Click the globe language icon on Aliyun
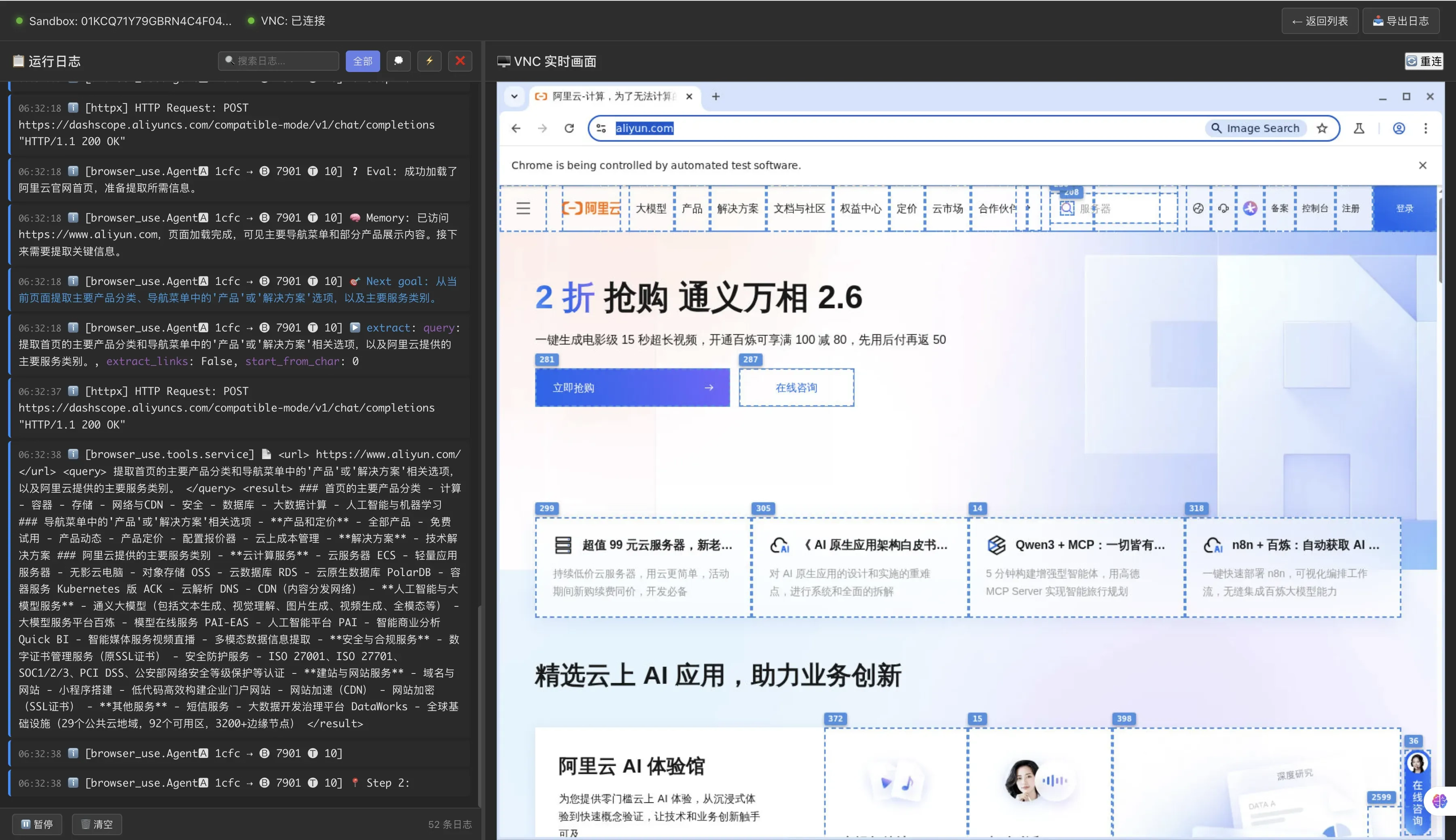Screen dimensions: 1456x840 coord(1198,209)
